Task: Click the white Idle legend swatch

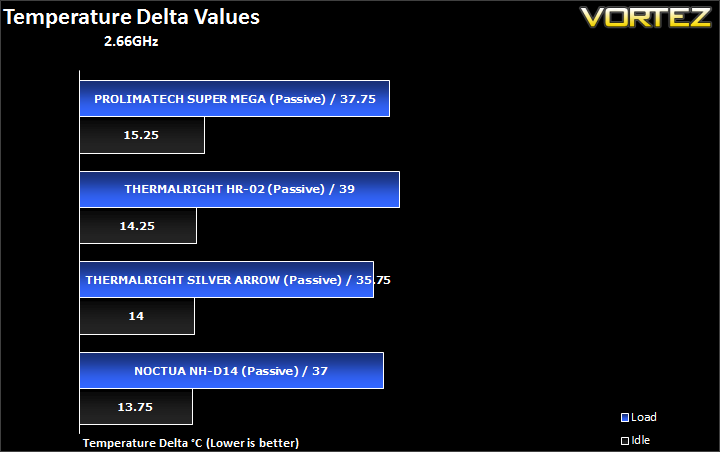Action: (x=624, y=441)
